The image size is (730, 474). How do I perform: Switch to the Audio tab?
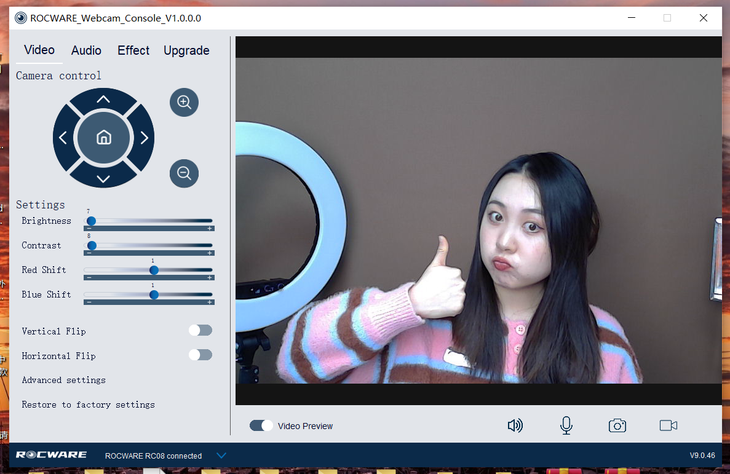pyautogui.click(x=86, y=50)
